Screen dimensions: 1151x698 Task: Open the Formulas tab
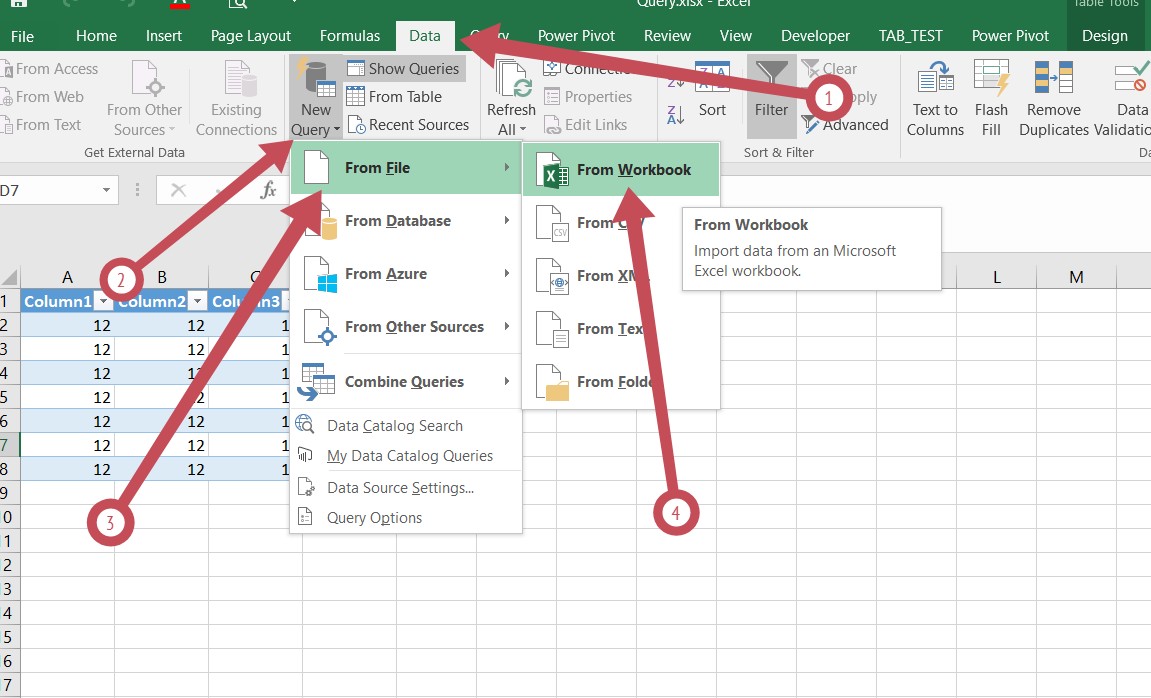350,36
